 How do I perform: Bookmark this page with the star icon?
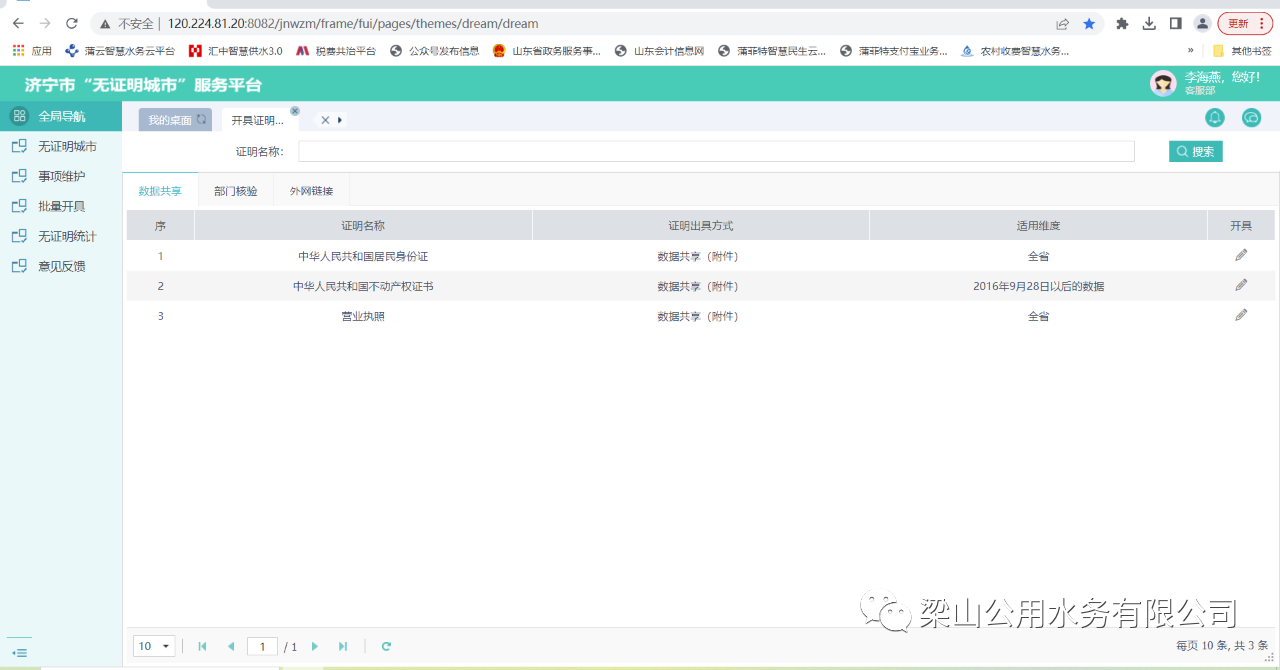[x=1089, y=23]
